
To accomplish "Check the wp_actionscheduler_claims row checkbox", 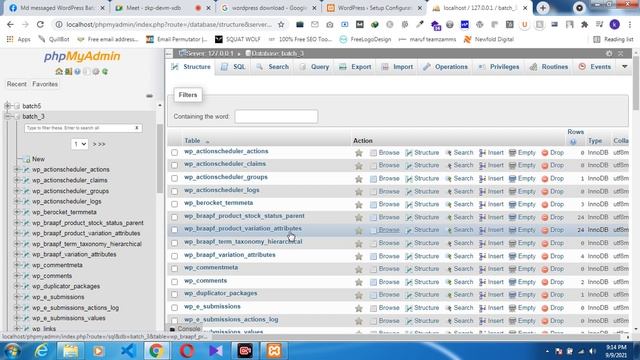I will coord(175,165).
